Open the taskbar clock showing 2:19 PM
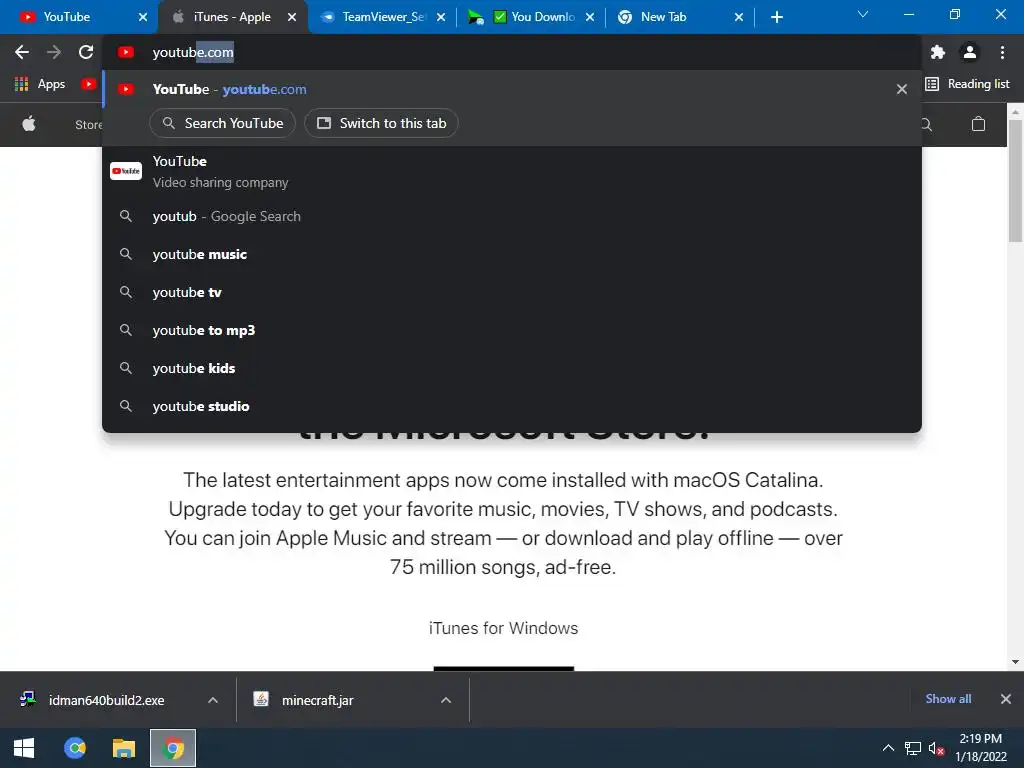Viewport: 1024px width, 768px height. (x=981, y=748)
